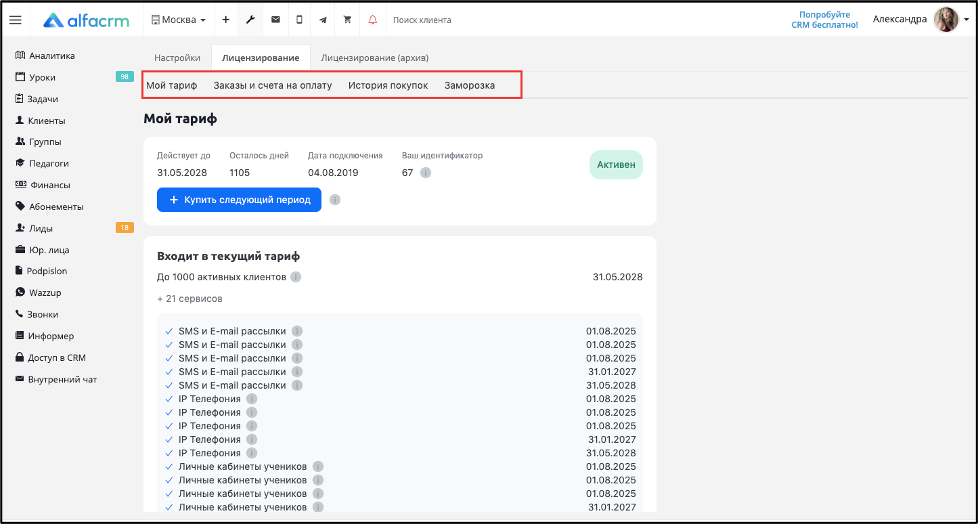This screenshot has width=979, height=525.
Task: Click the Входит в текущий тариф heading
Action: pos(229,256)
